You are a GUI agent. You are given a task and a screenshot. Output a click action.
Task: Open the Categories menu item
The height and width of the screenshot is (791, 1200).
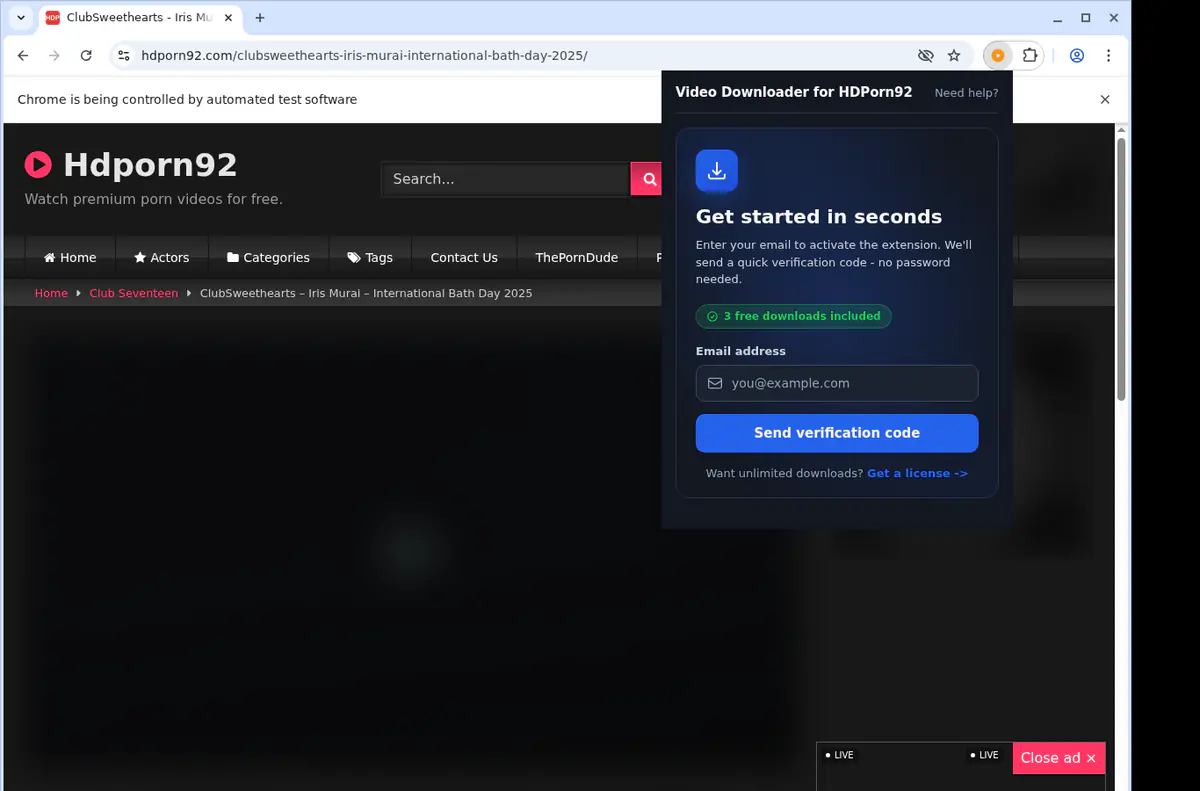click(268, 257)
